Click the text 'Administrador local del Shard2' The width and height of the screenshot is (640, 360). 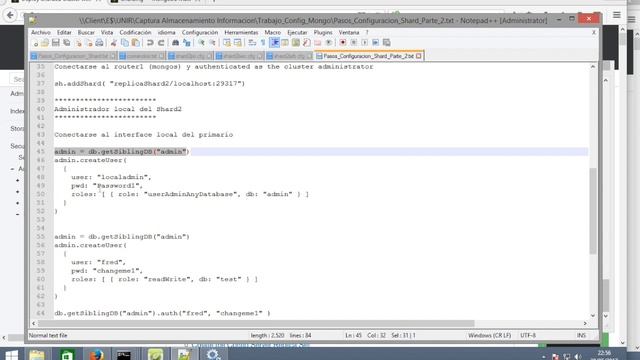coord(118,109)
